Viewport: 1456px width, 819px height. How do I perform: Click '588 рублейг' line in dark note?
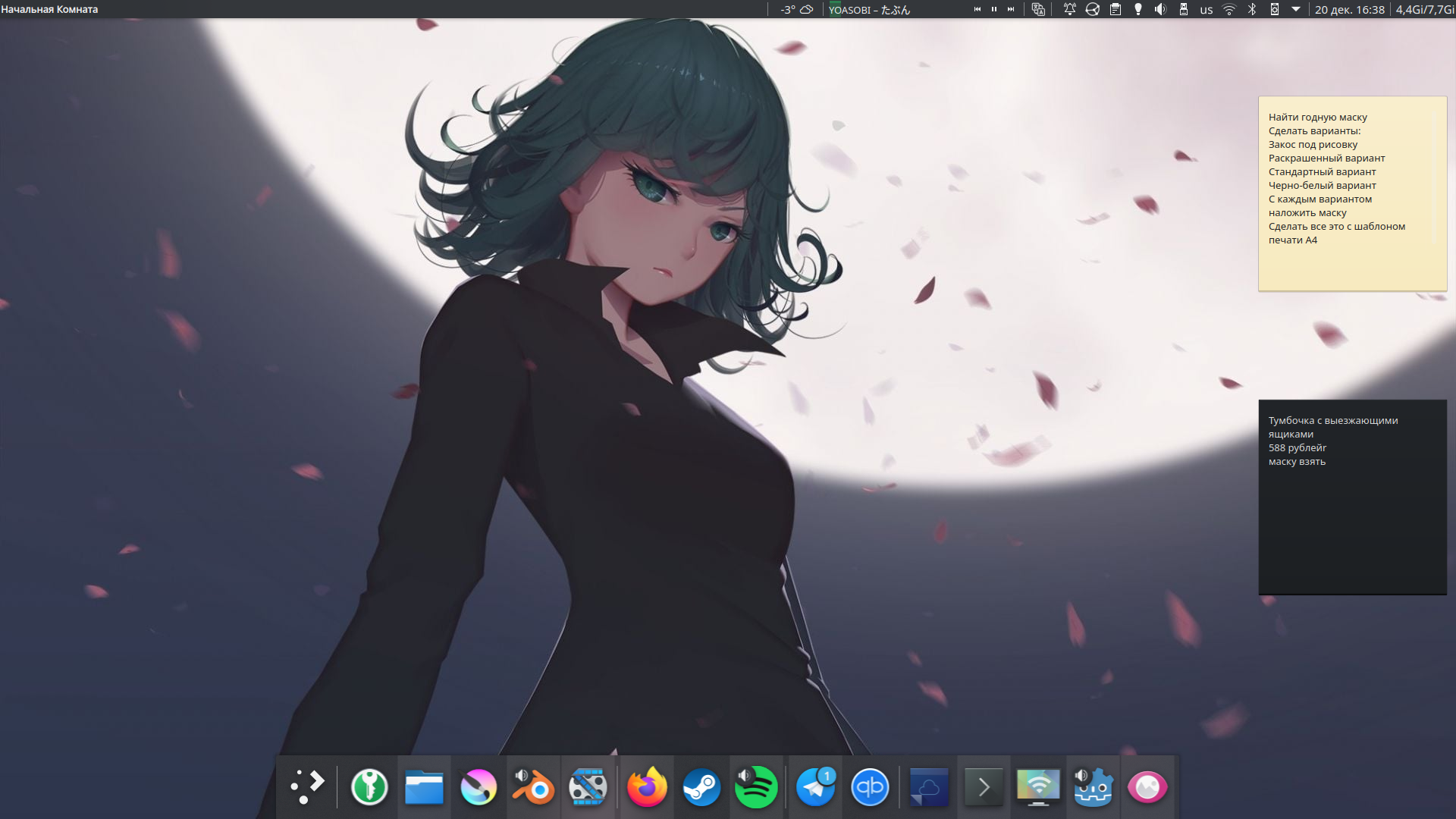1298,447
